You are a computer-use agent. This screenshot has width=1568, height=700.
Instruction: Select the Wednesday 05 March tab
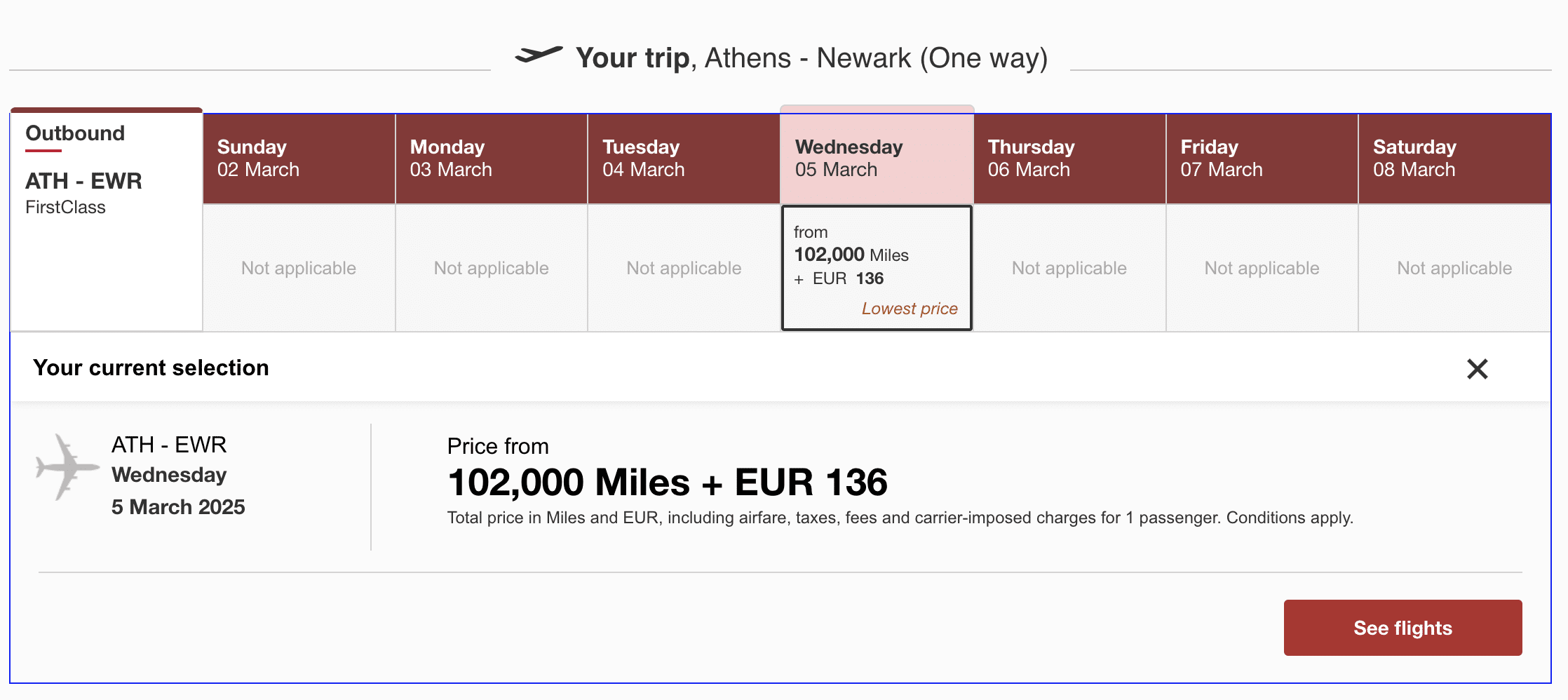(877, 159)
